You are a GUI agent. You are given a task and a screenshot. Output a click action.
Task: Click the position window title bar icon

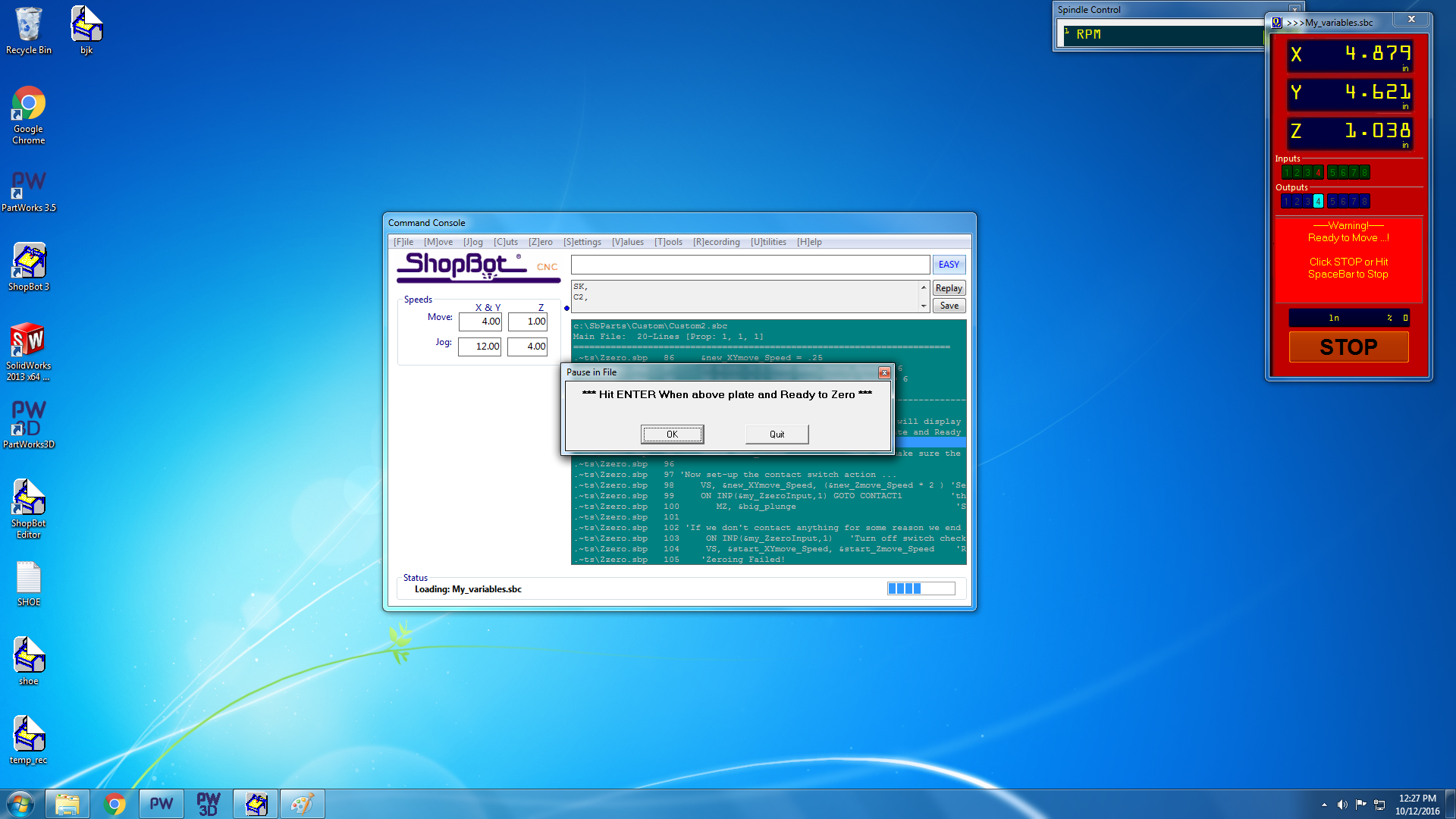(1276, 22)
